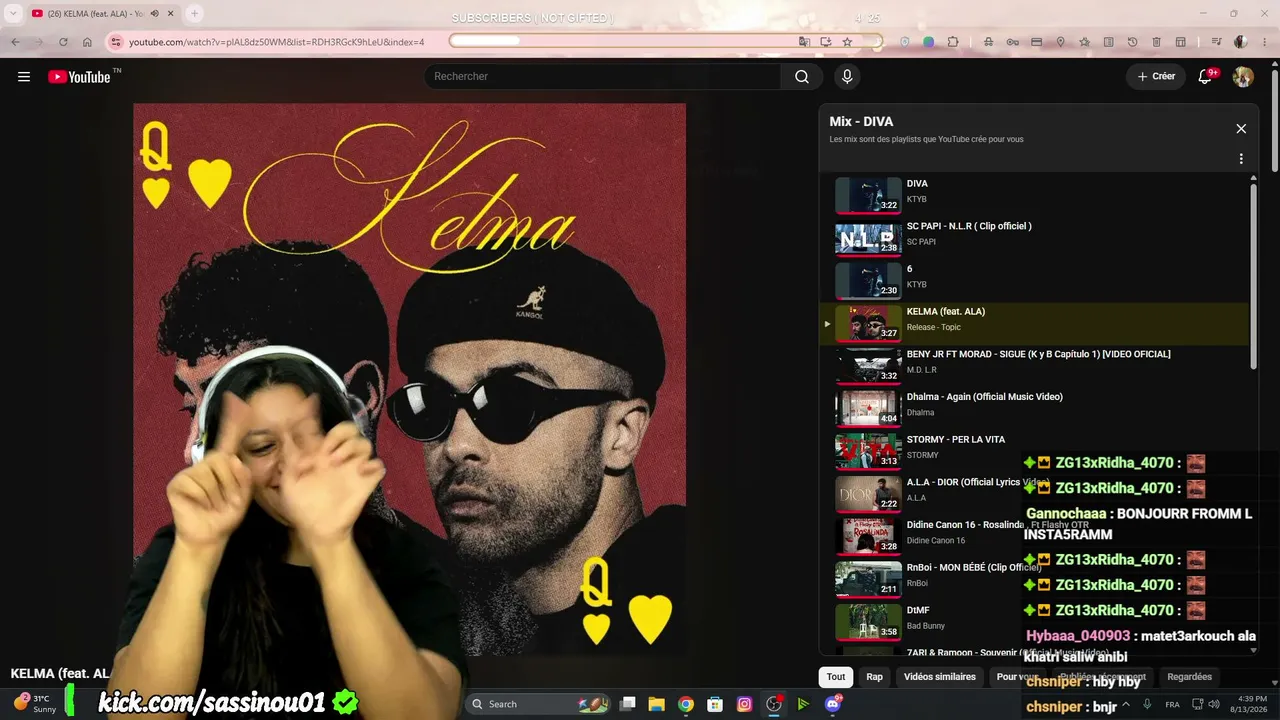Open the A.L.A - DIOR thumbnail

click(x=868, y=494)
